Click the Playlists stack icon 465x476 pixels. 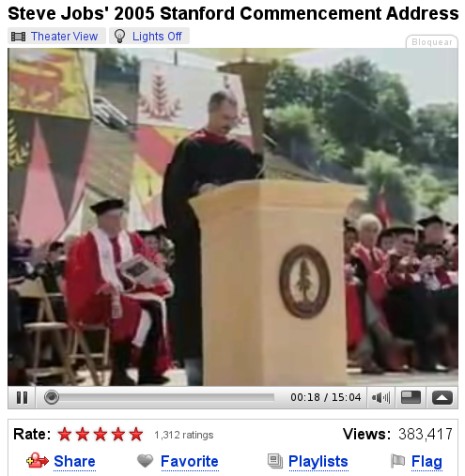(275, 461)
